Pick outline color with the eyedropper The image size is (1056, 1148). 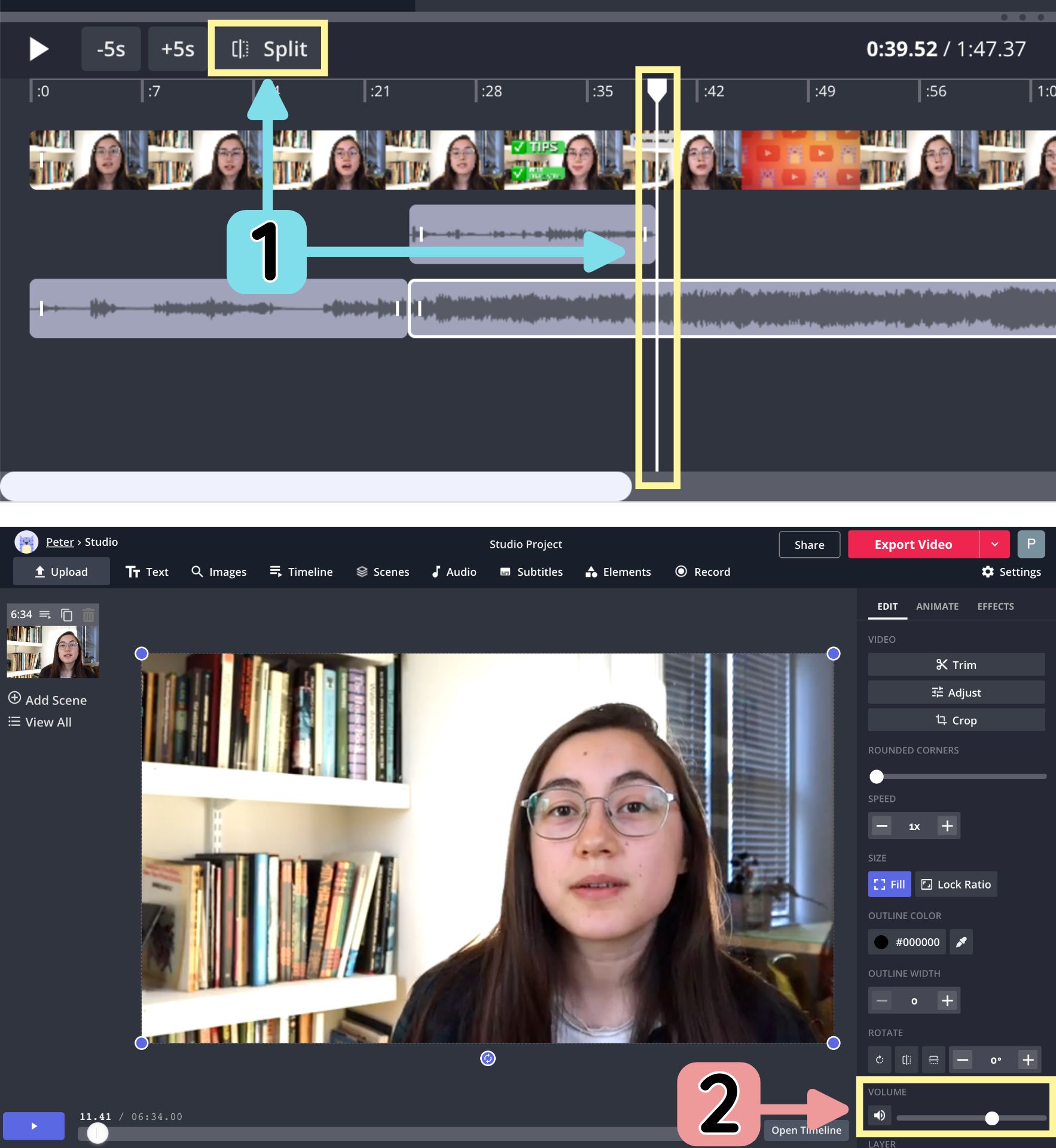pyautogui.click(x=961, y=942)
